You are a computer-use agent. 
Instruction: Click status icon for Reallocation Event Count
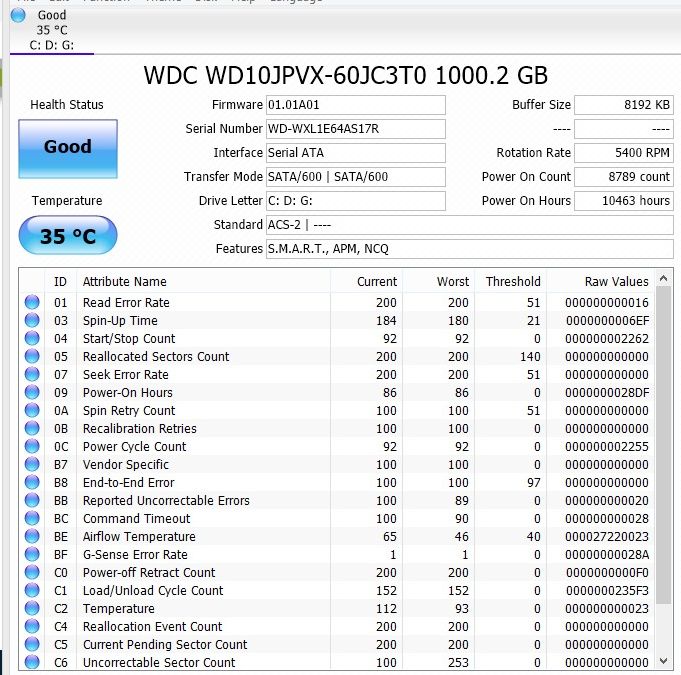[32, 626]
